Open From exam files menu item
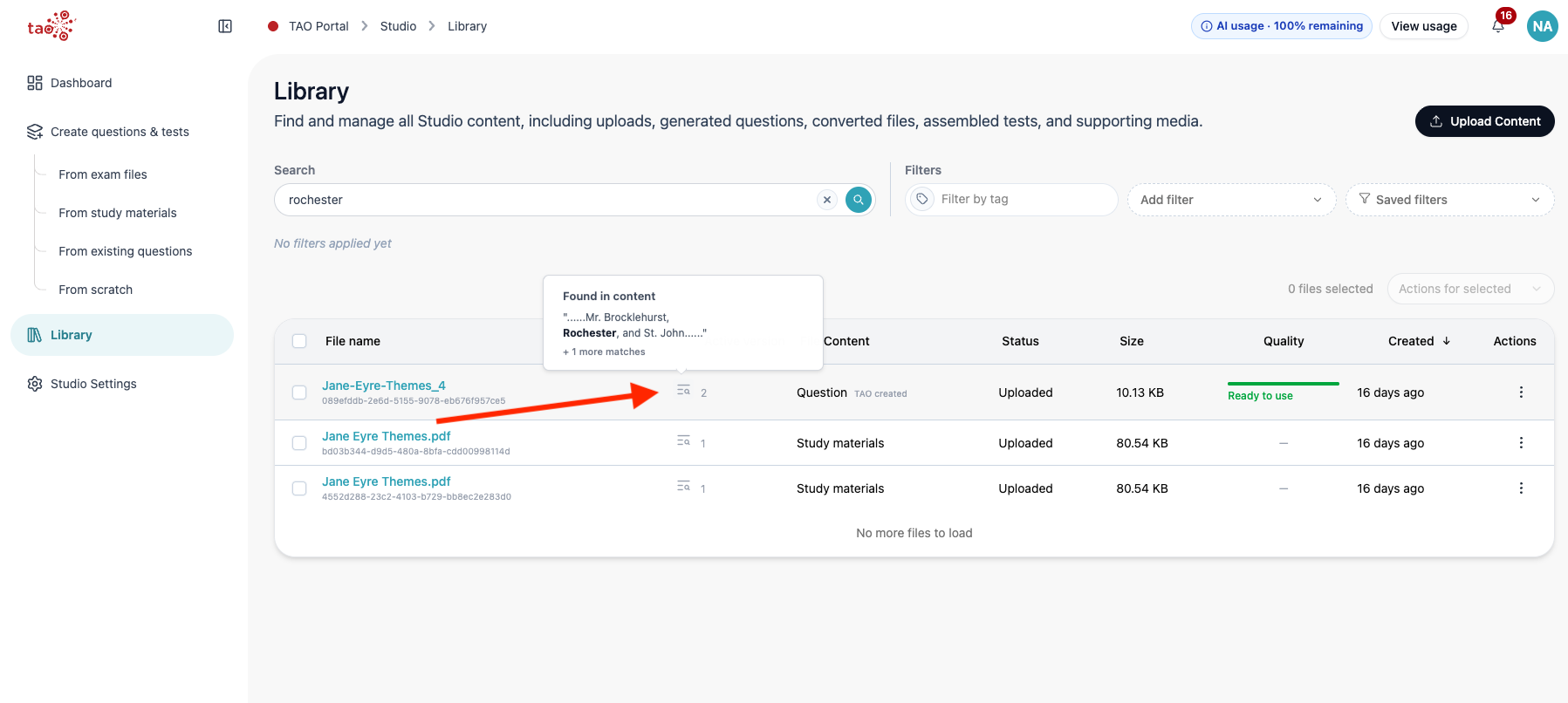Viewport: 1568px width, 703px height. click(103, 174)
